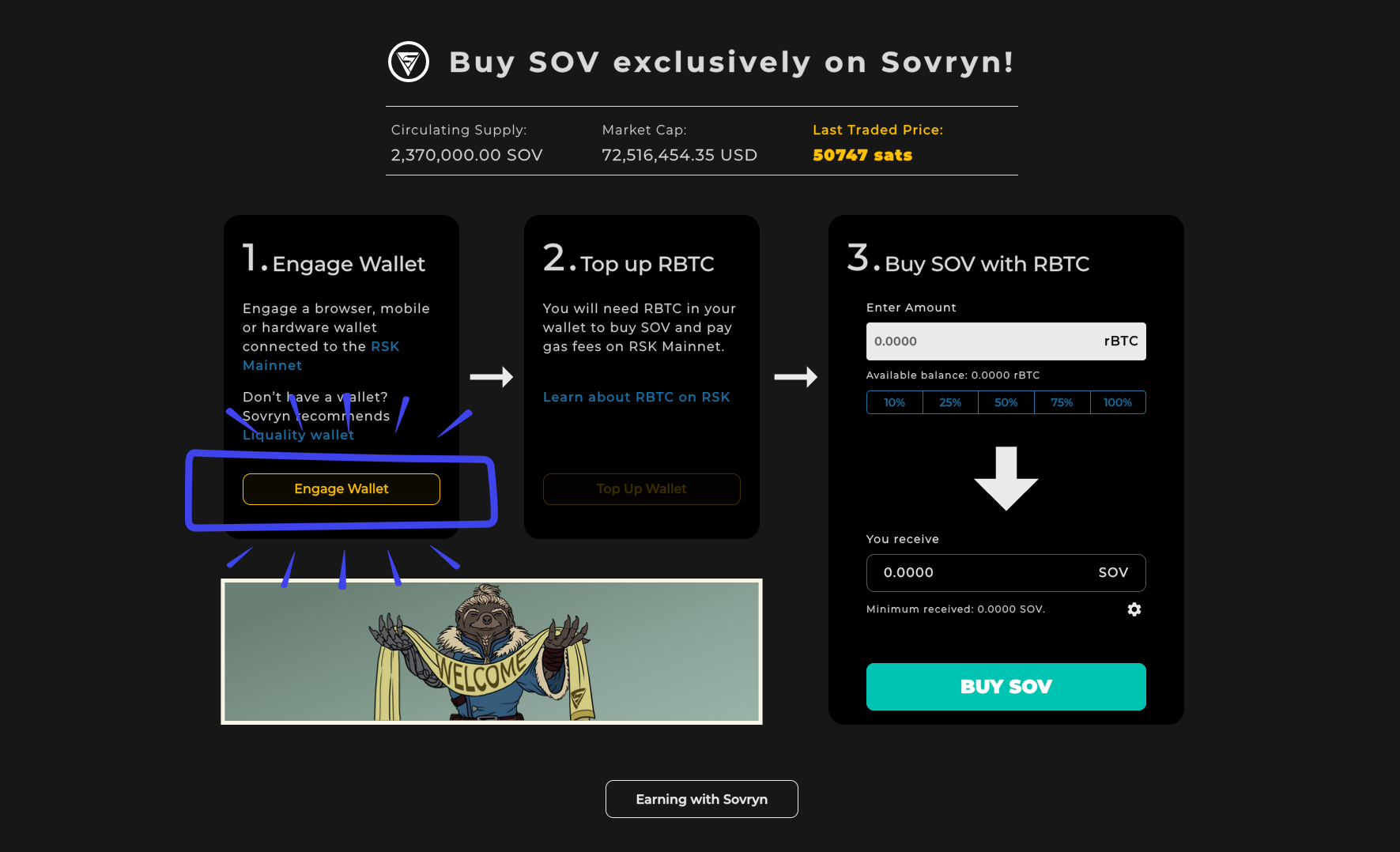Click the large down arrow icon
Viewport: 1400px width, 852px height.
coord(1006,478)
